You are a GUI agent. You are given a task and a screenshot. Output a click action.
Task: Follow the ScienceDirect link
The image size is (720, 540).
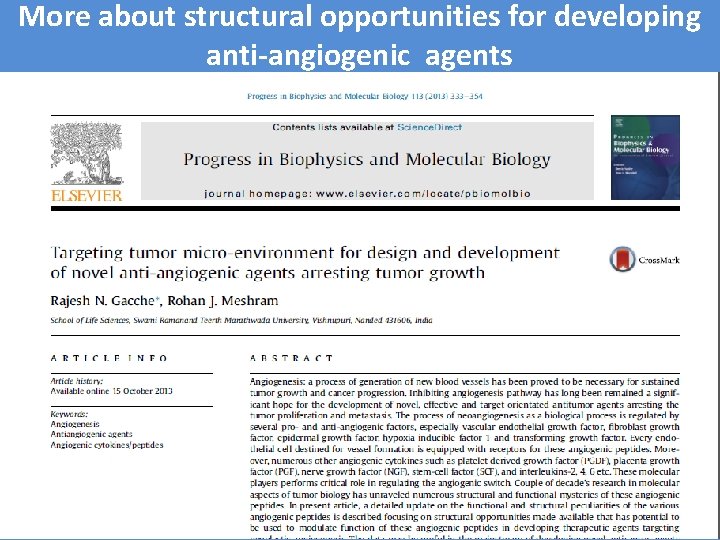[429, 127]
